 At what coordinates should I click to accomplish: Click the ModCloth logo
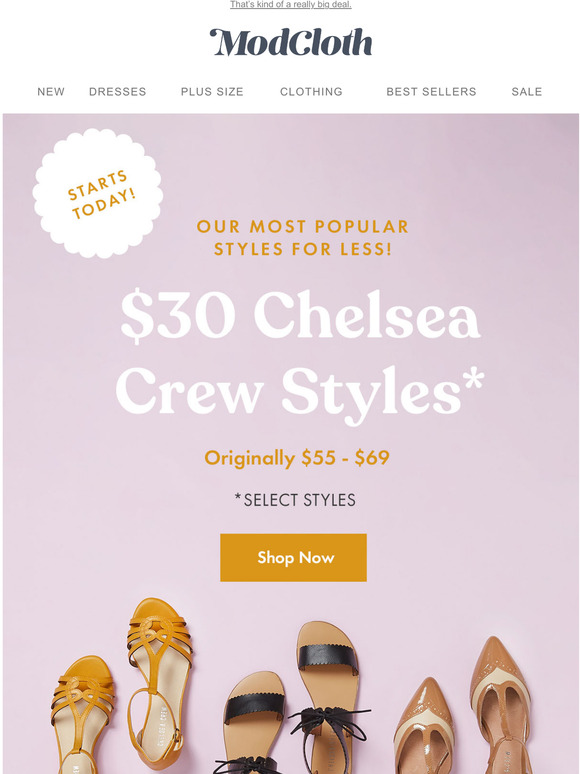point(290,42)
